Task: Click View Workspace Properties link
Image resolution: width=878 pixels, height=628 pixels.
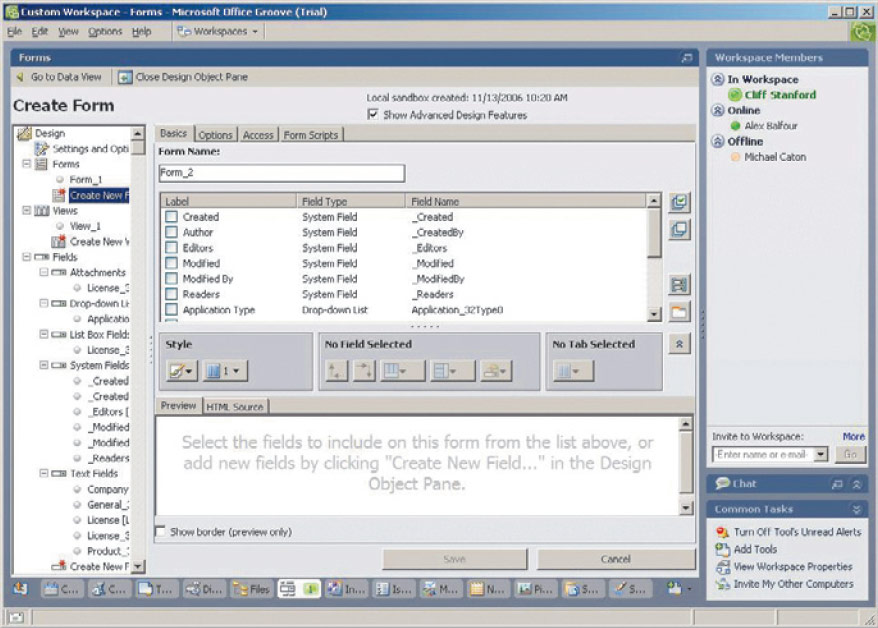Action: tap(793, 567)
